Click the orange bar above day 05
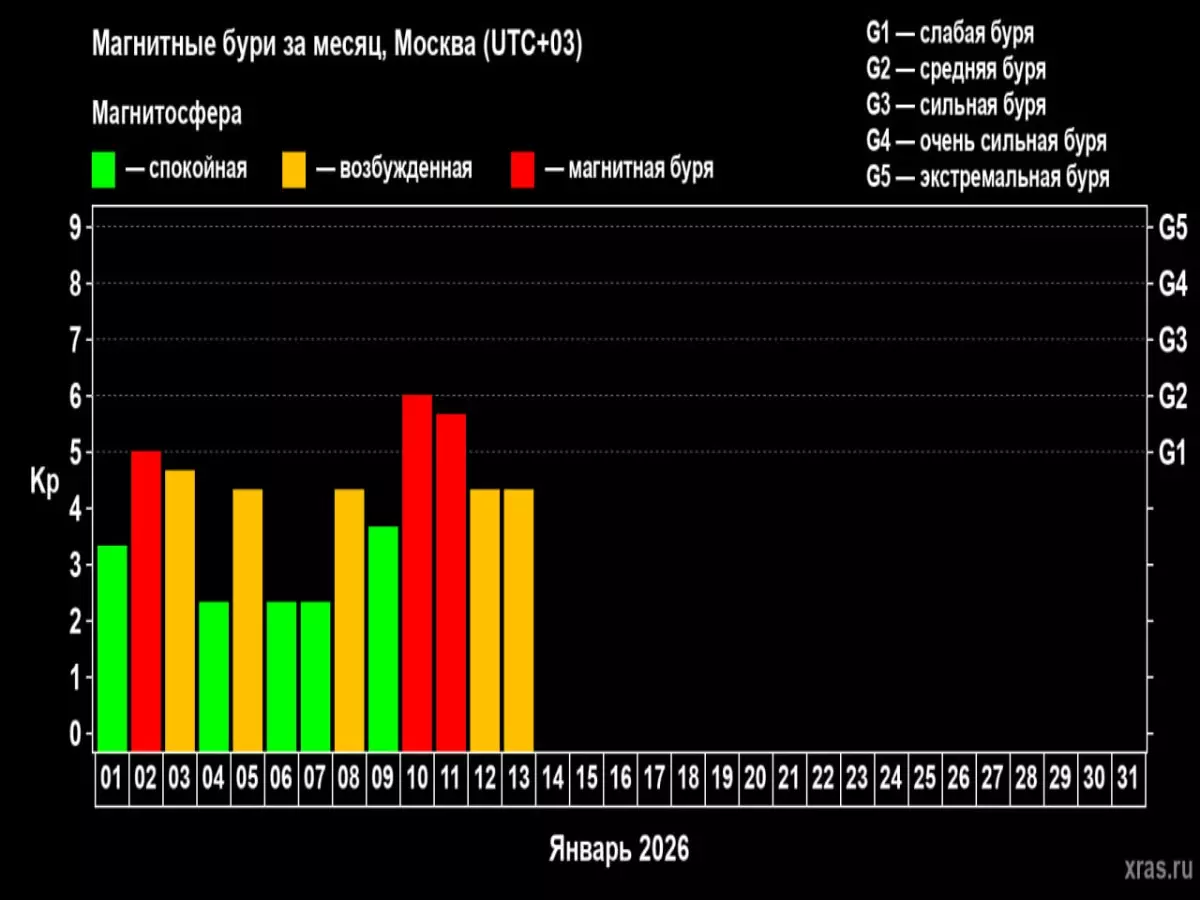1200x900 pixels. click(247, 619)
